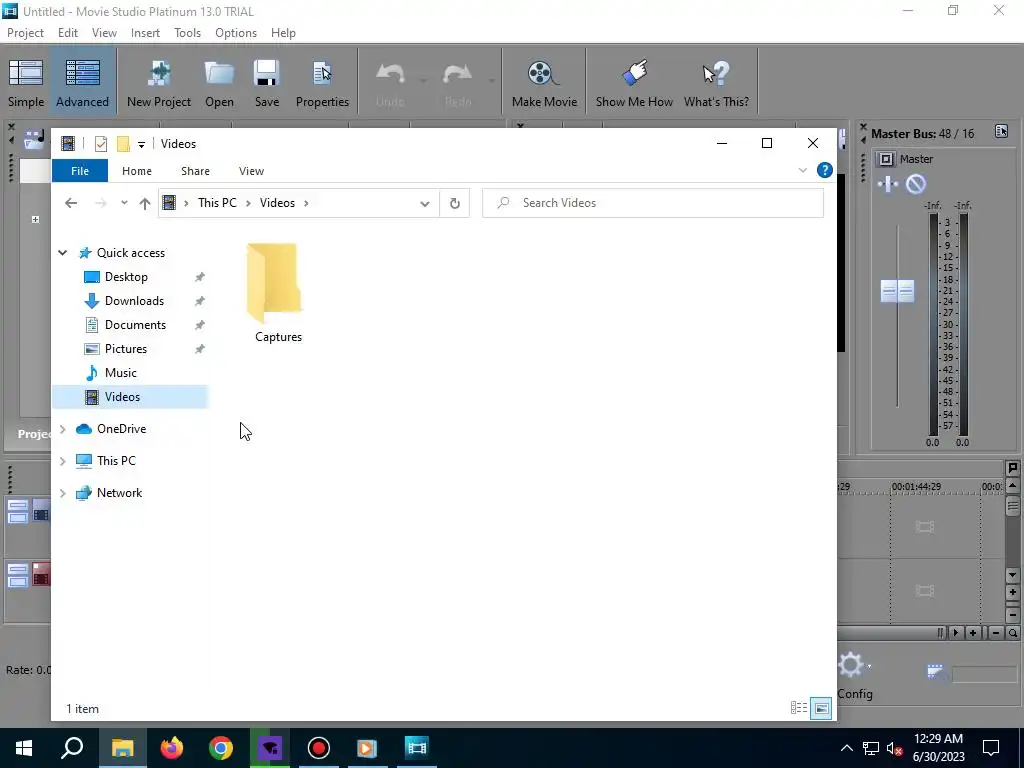Go up one folder level
The width and height of the screenshot is (1024, 768).
click(145, 203)
